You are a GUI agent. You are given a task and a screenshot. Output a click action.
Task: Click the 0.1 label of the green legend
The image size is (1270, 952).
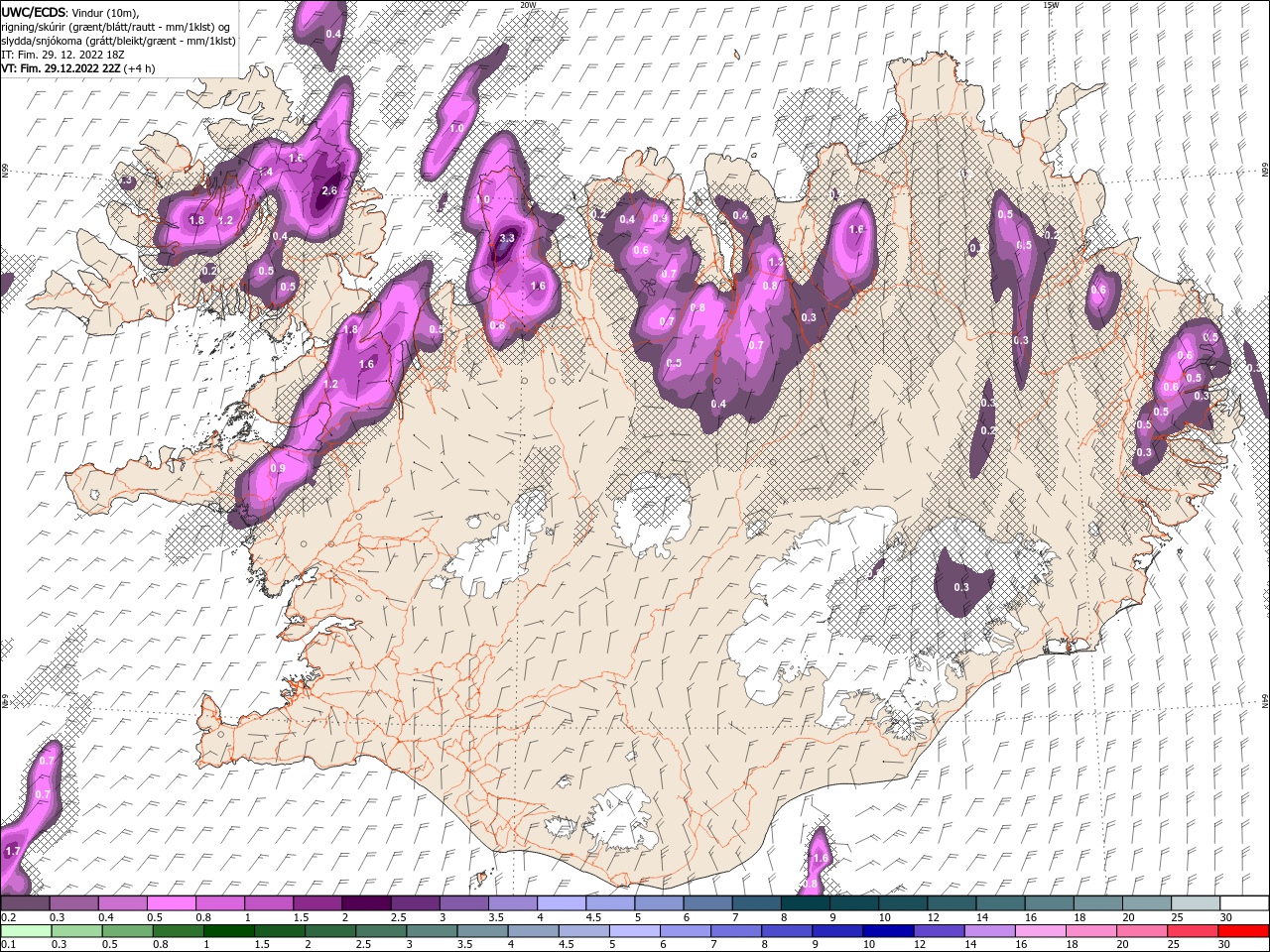tap(8, 945)
